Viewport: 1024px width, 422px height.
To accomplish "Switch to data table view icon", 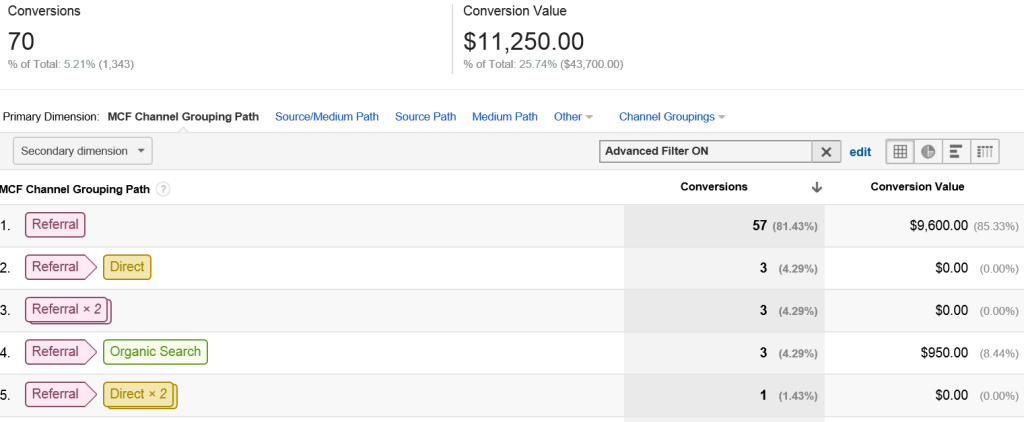I will (900, 152).
